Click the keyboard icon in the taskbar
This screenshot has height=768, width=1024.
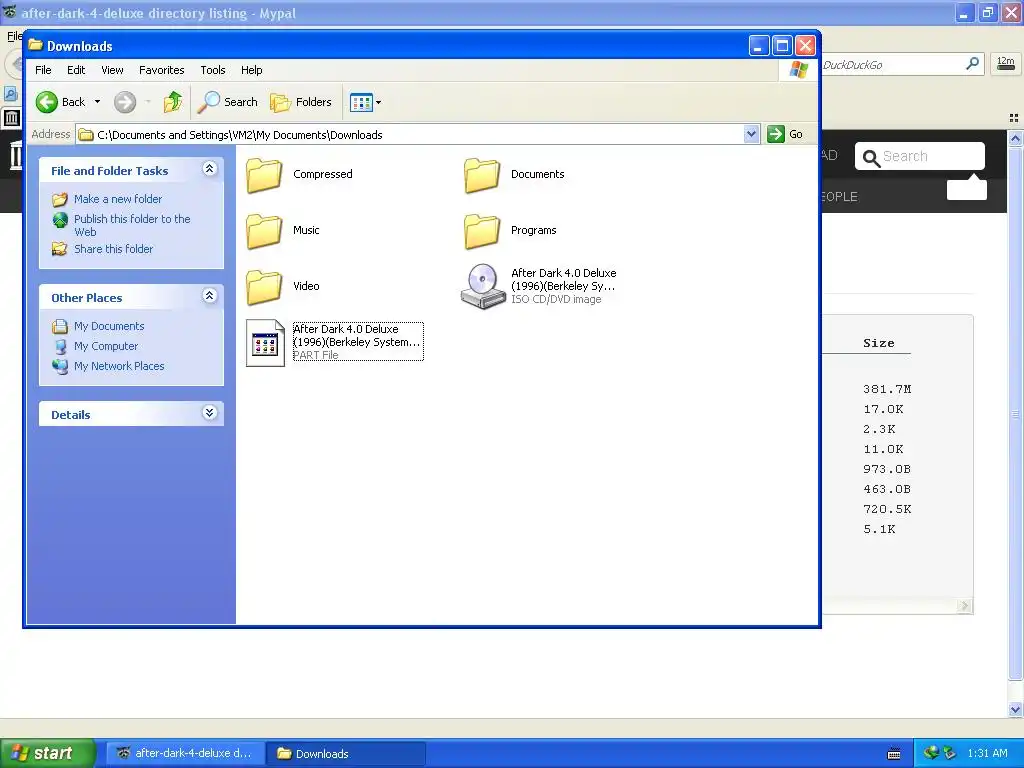894,754
